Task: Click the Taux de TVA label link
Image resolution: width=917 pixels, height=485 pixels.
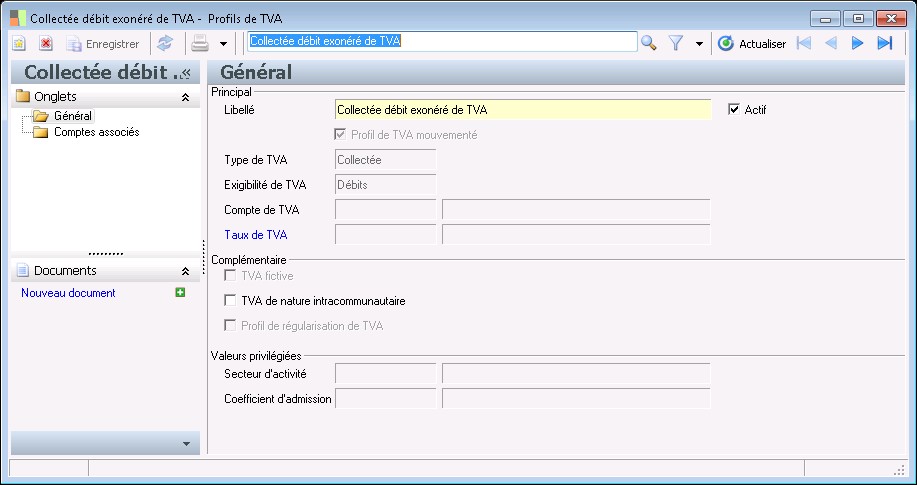Action: [x=256, y=235]
